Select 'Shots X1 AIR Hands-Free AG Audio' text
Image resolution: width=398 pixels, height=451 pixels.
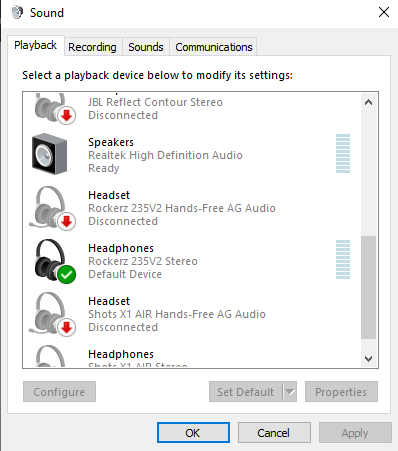177,314
